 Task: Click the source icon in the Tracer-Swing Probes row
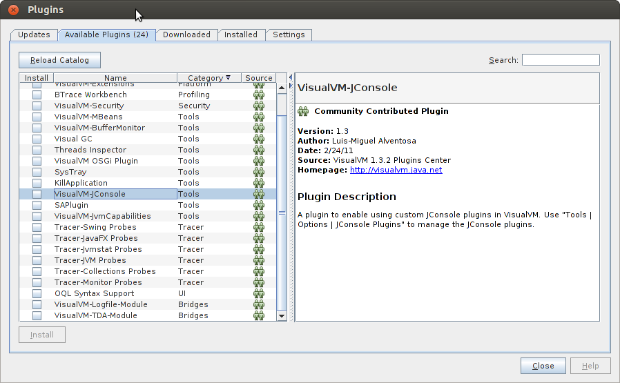pyautogui.click(x=259, y=227)
